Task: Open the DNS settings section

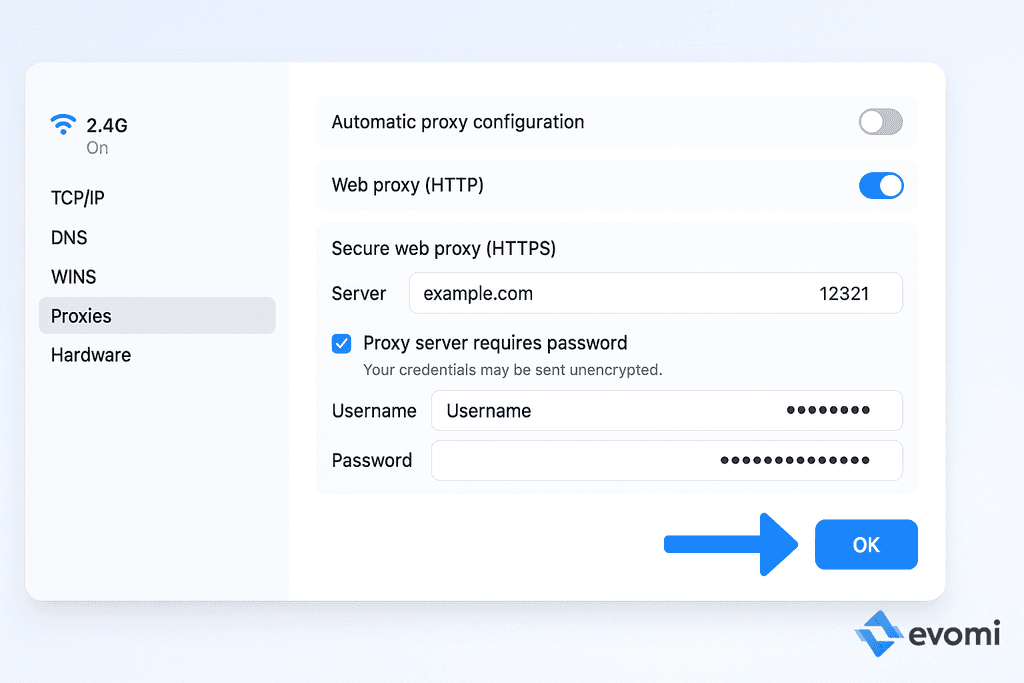Action: (66, 237)
